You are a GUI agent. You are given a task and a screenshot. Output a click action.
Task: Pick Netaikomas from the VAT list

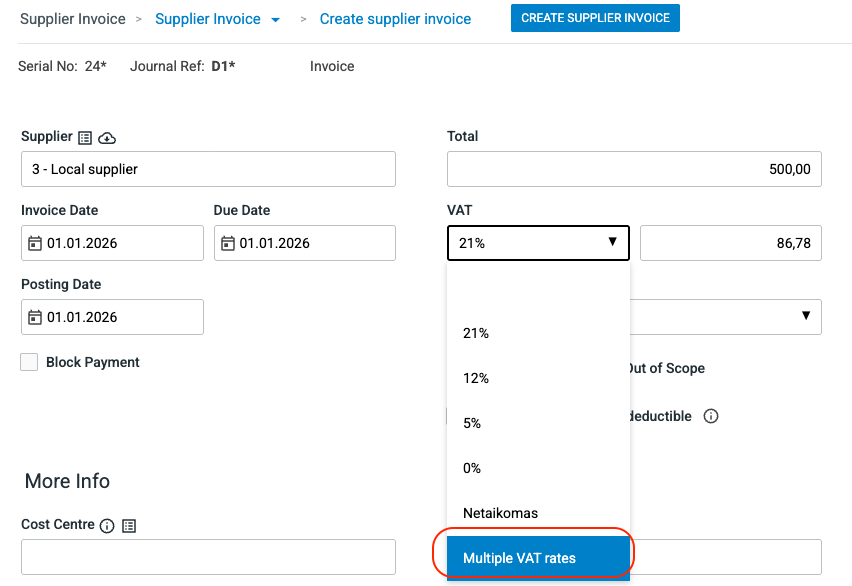click(500, 513)
